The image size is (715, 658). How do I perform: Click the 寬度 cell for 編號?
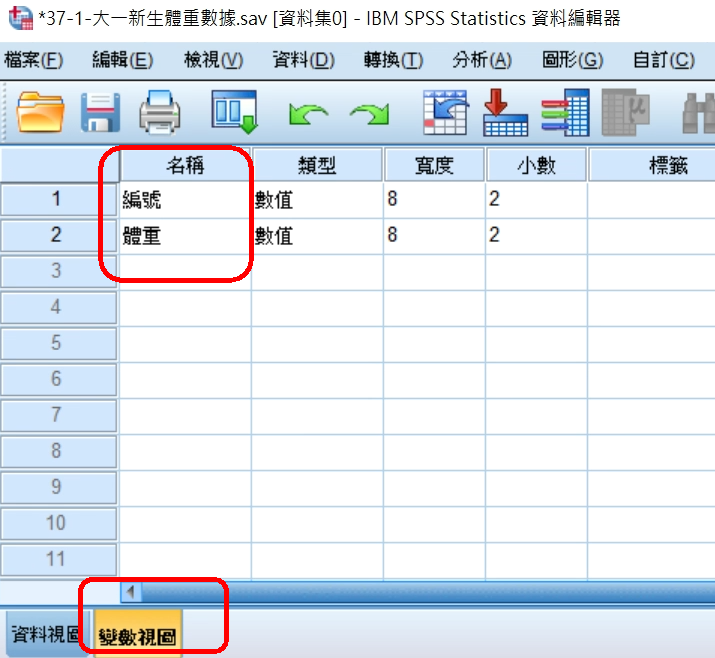[434, 200]
